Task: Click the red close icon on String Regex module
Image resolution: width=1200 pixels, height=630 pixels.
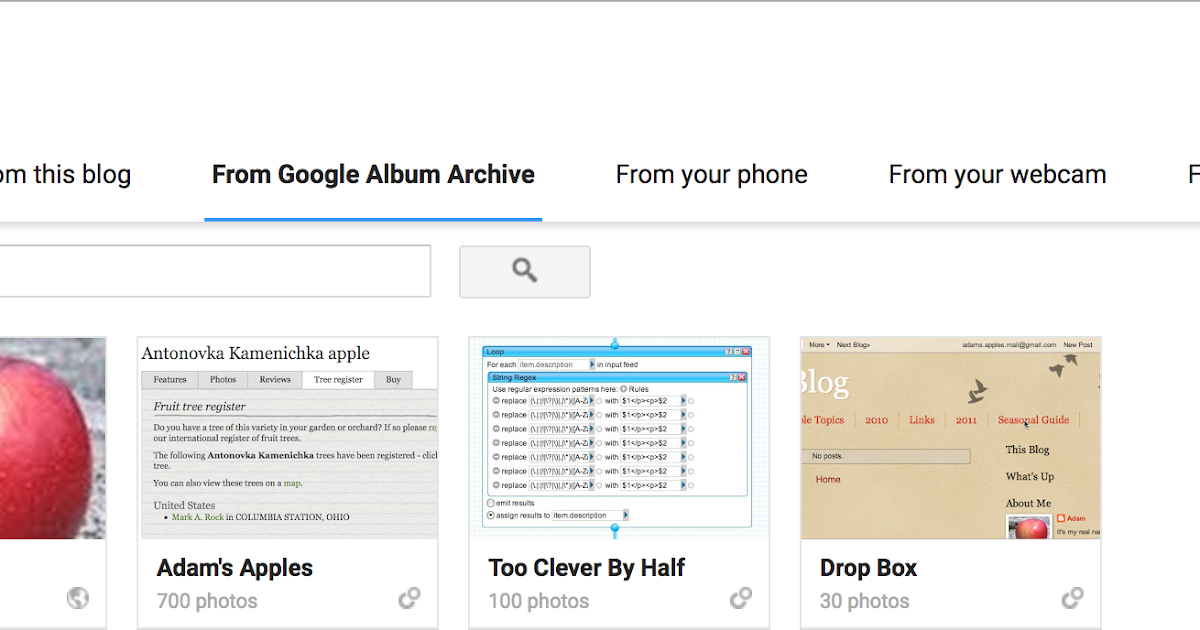Action: pos(741,377)
